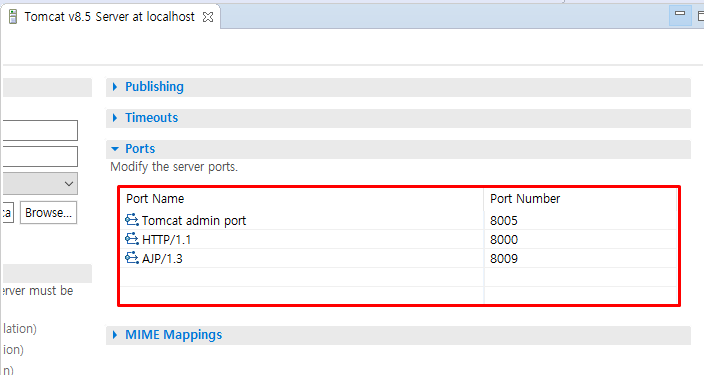Click the Ports section title
The height and width of the screenshot is (375, 704).
pyautogui.click(x=140, y=149)
